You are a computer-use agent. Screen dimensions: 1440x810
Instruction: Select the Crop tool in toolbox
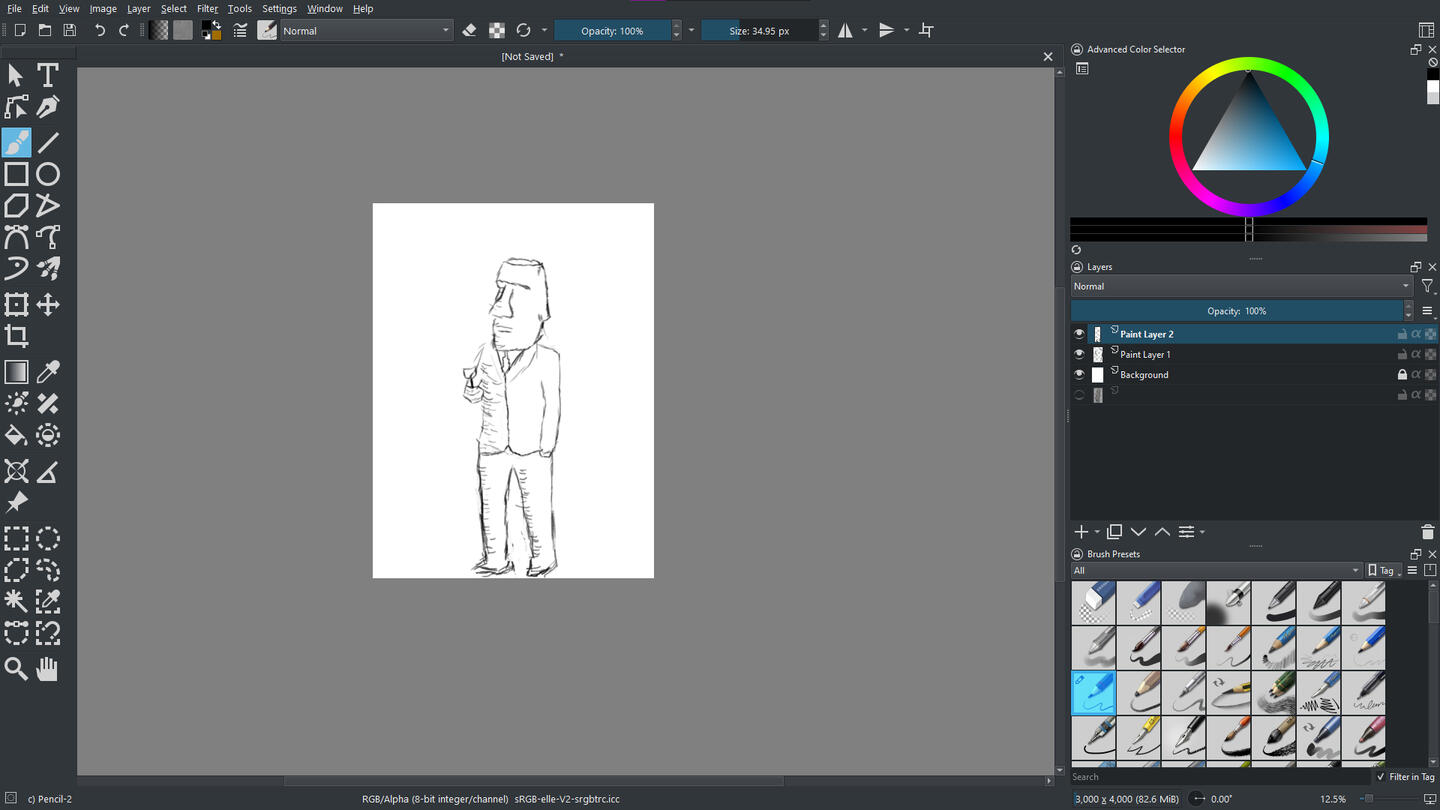[x=16, y=336]
